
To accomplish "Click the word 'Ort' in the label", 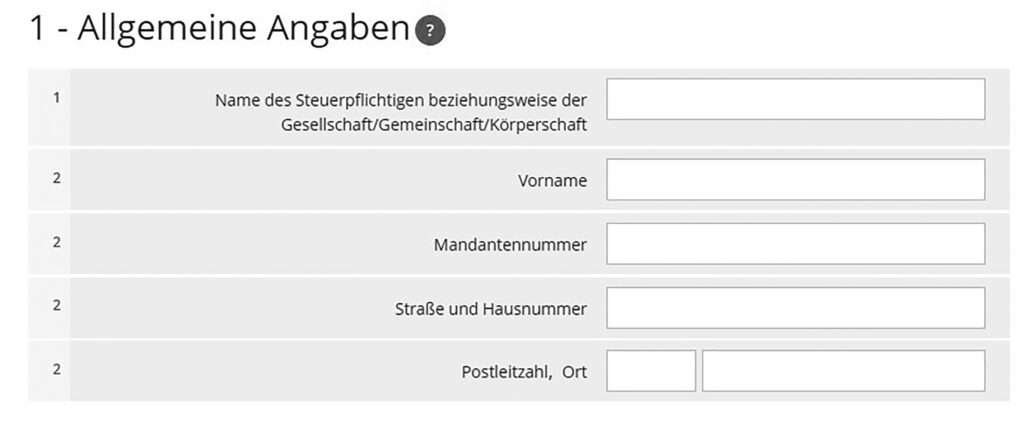I will click(574, 372).
